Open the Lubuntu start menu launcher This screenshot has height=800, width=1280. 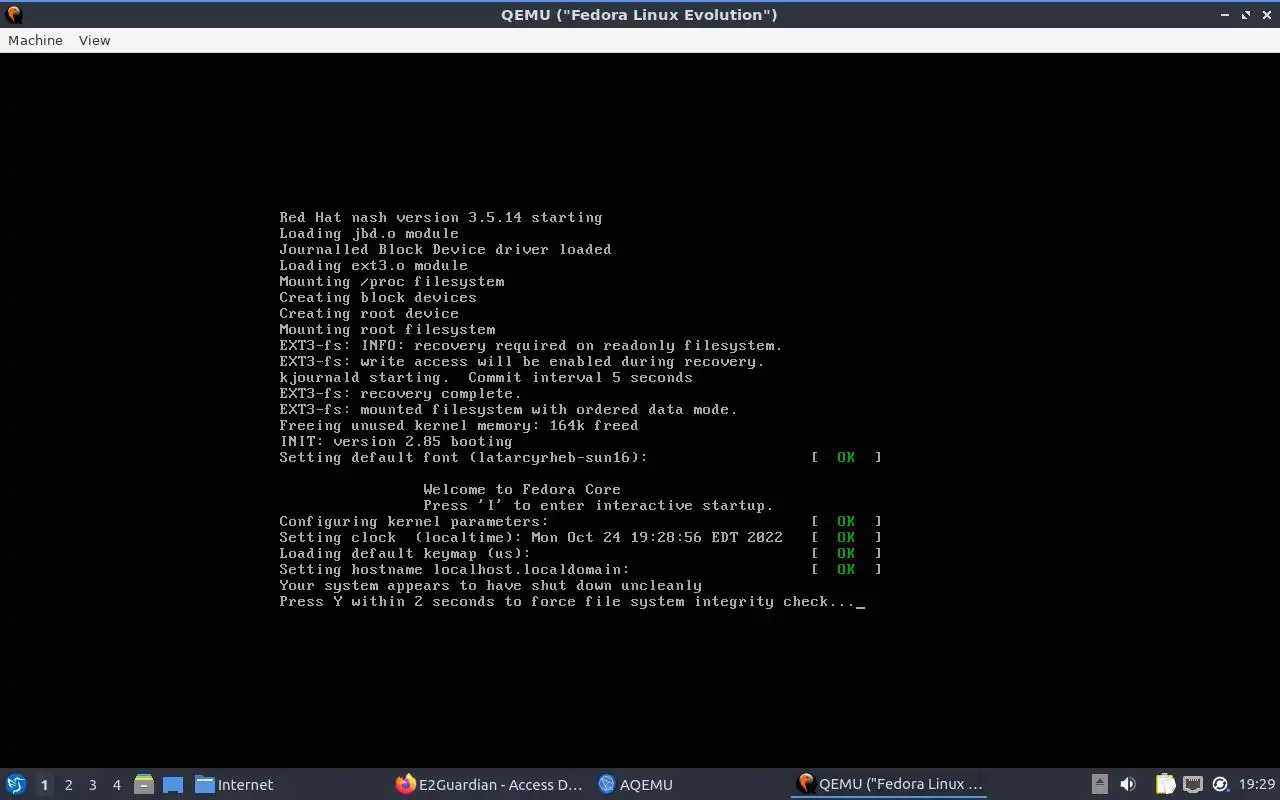16,784
